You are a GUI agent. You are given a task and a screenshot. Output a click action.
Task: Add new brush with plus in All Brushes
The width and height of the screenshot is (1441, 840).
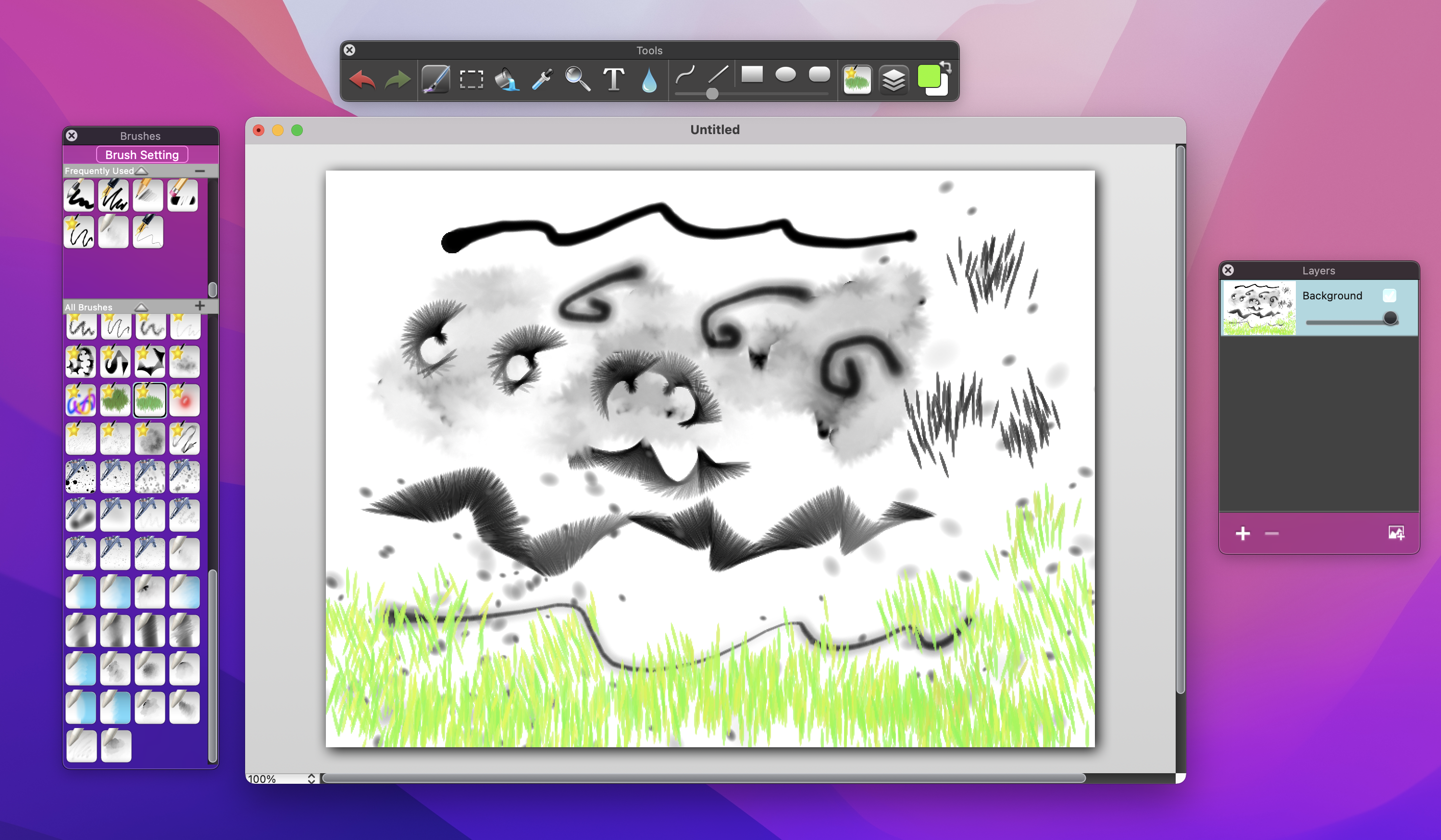tap(199, 306)
